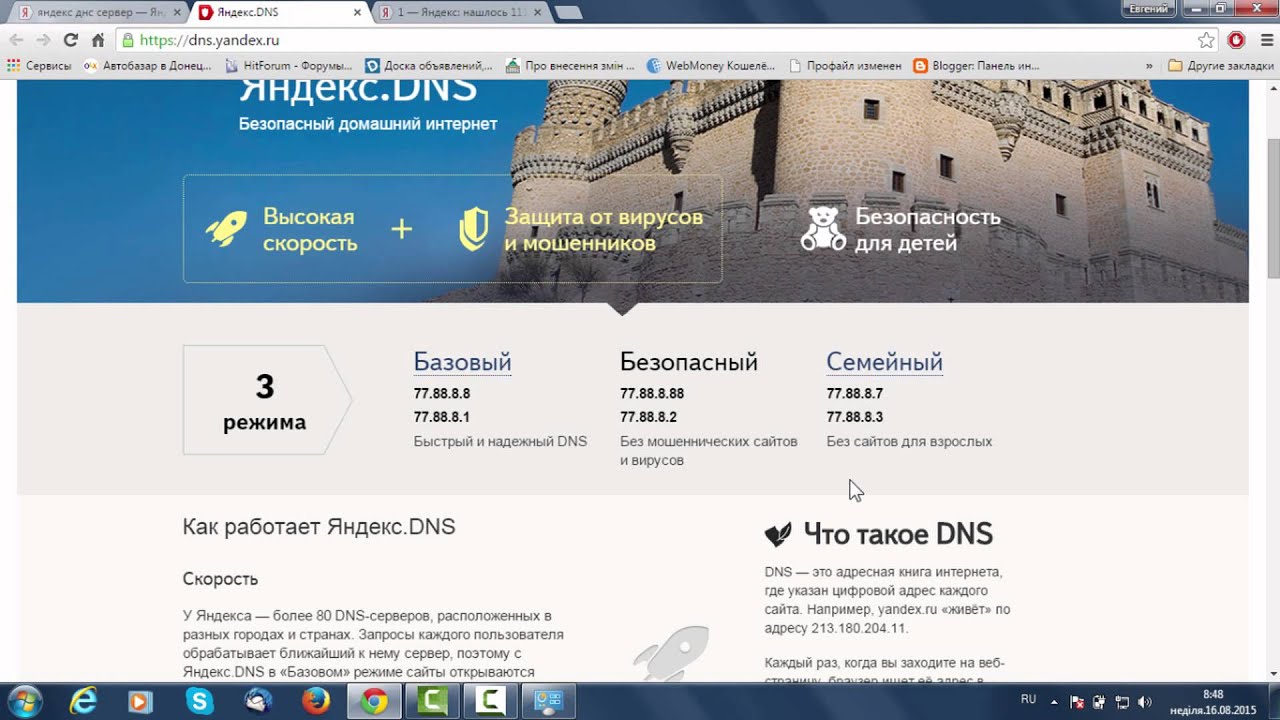This screenshot has height=720, width=1280.
Task: Click the teddy bear child safety icon
Action: [822, 229]
